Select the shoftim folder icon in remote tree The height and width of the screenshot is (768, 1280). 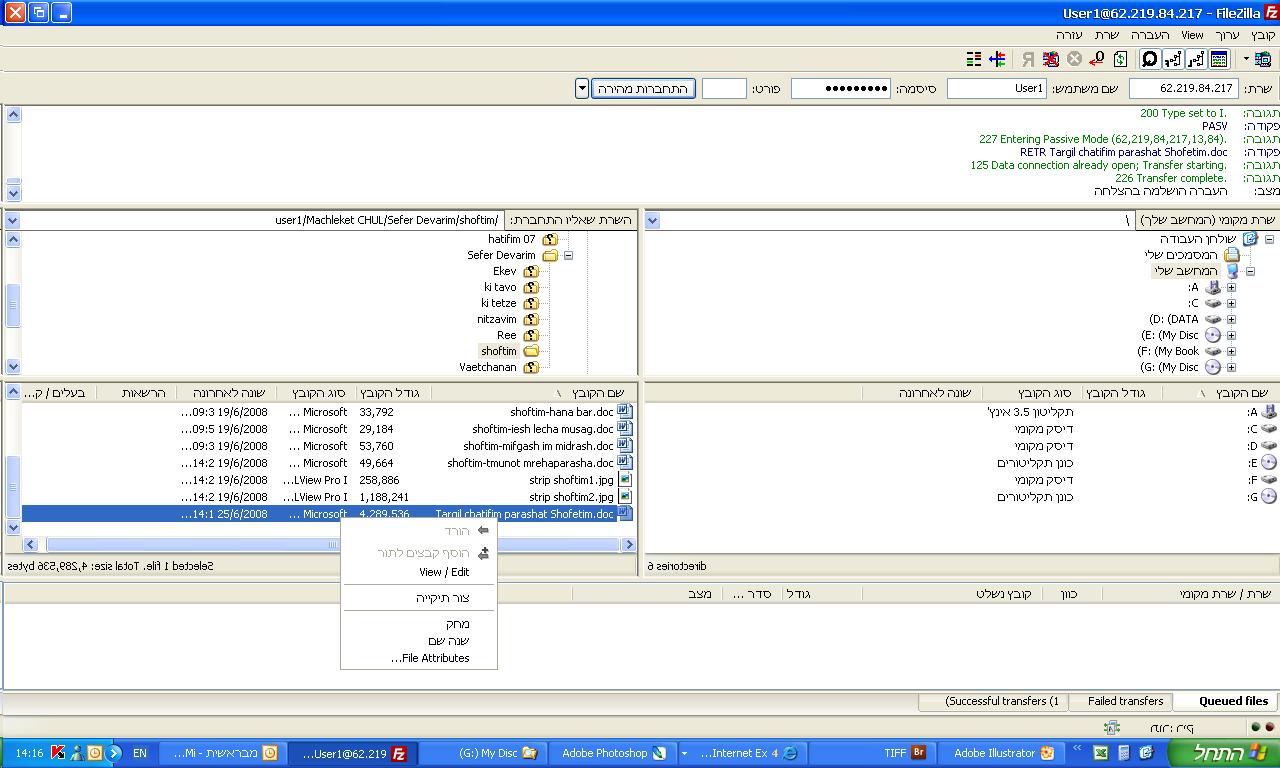tap(531, 351)
